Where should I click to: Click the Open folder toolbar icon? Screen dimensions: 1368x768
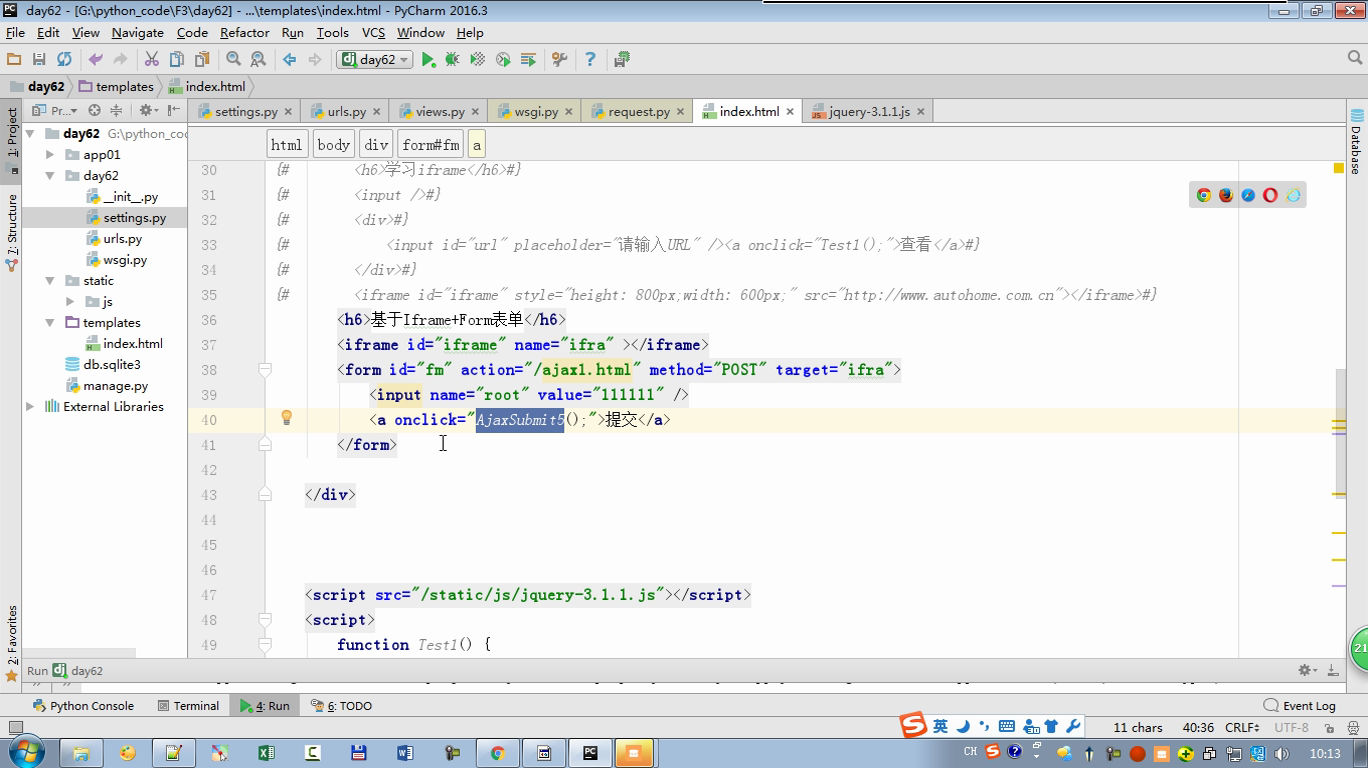point(14,60)
